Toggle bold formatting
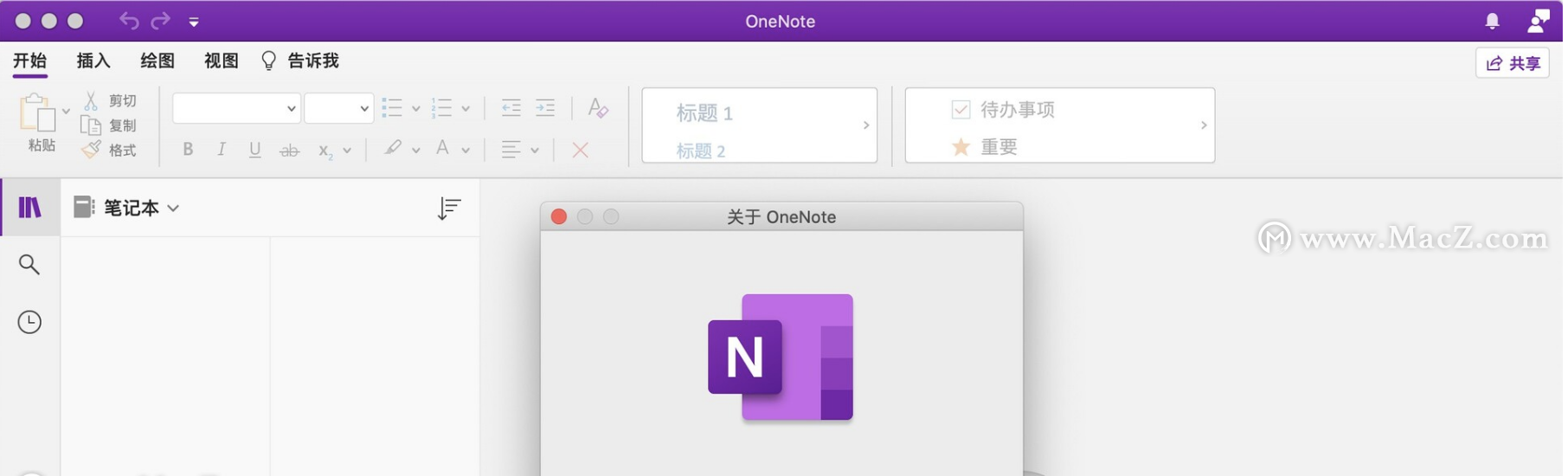The width and height of the screenshot is (1568, 476). point(188,149)
